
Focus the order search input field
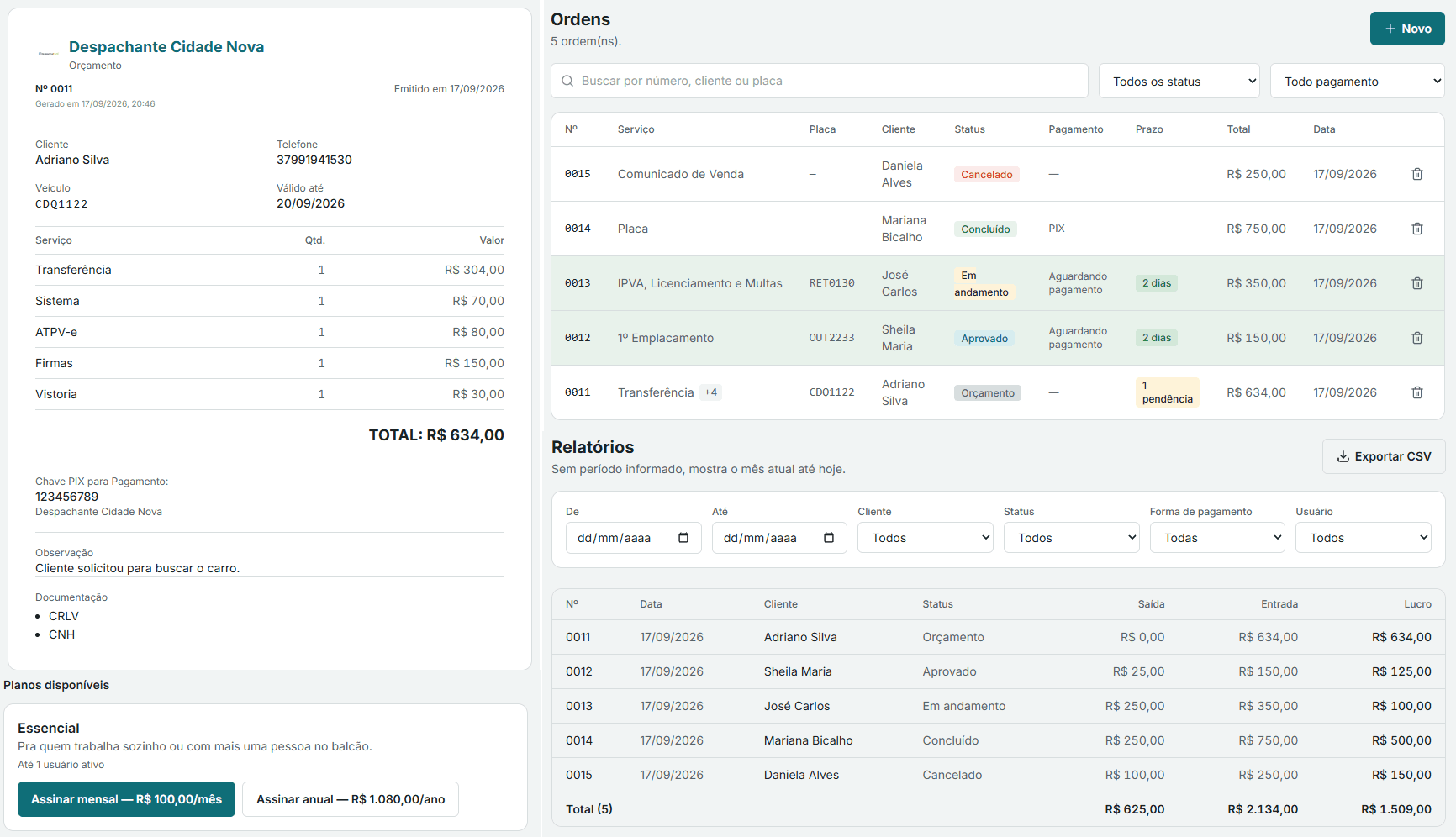point(820,81)
